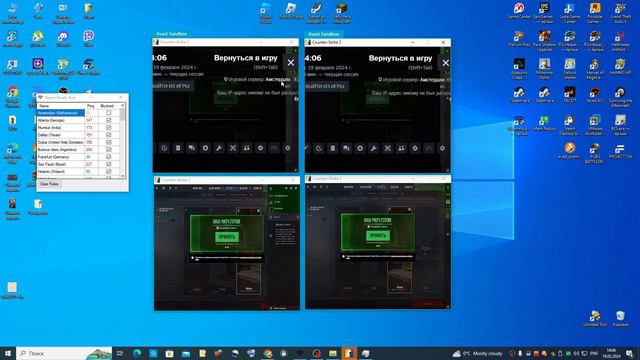Image resolution: width=640 pixels, height=360 pixels.
Task: Open Корзина recycle bin
Action: point(620,319)
